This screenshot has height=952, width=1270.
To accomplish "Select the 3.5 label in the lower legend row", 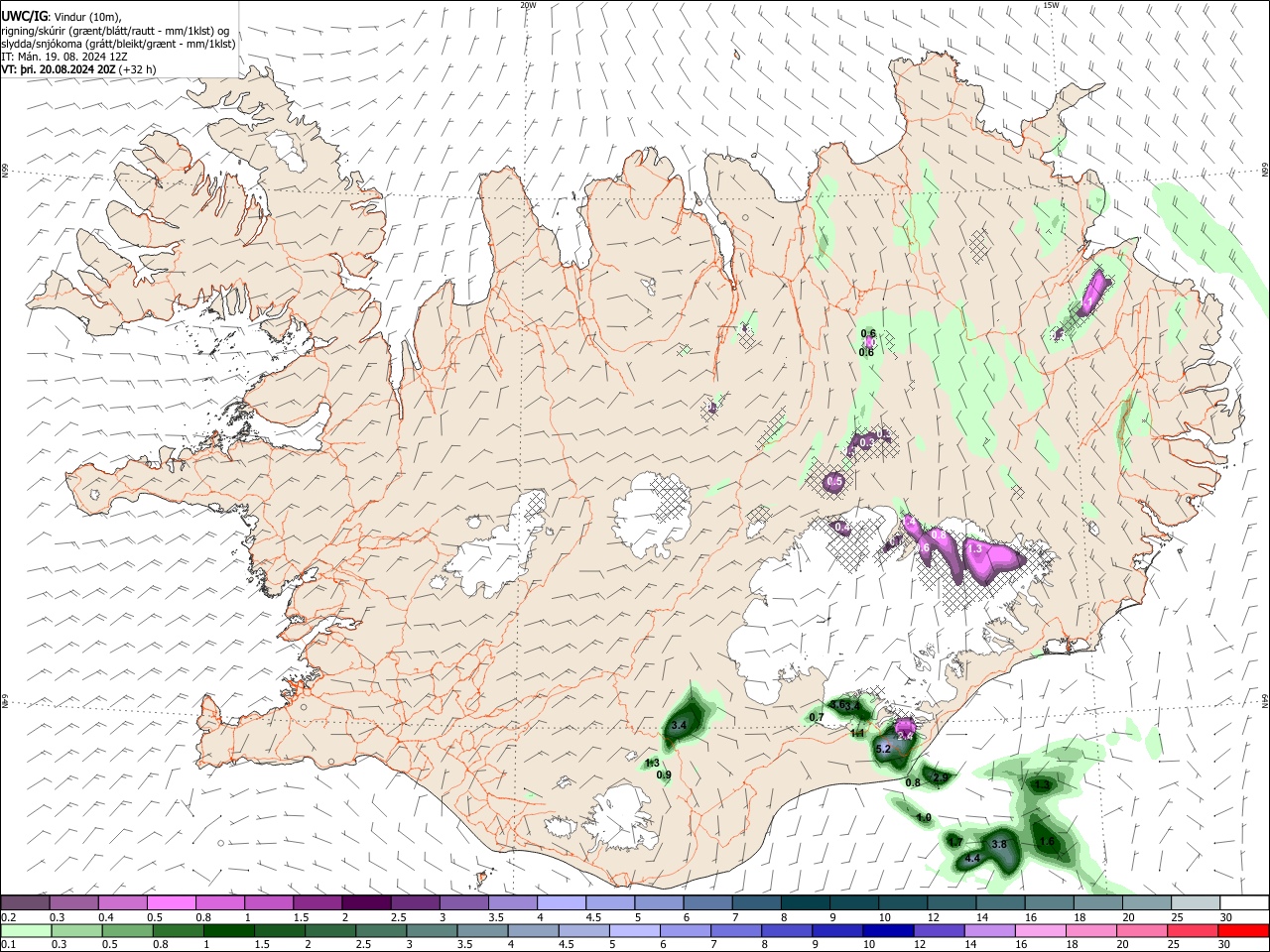I will (463, 945).
